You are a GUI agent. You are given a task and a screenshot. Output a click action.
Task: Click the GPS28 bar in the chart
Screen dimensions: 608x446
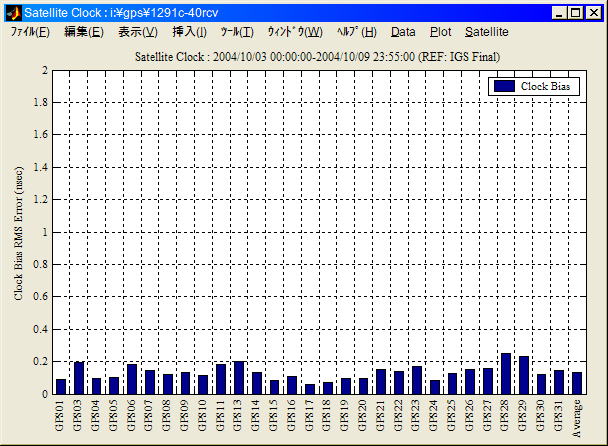coord(506,373)
